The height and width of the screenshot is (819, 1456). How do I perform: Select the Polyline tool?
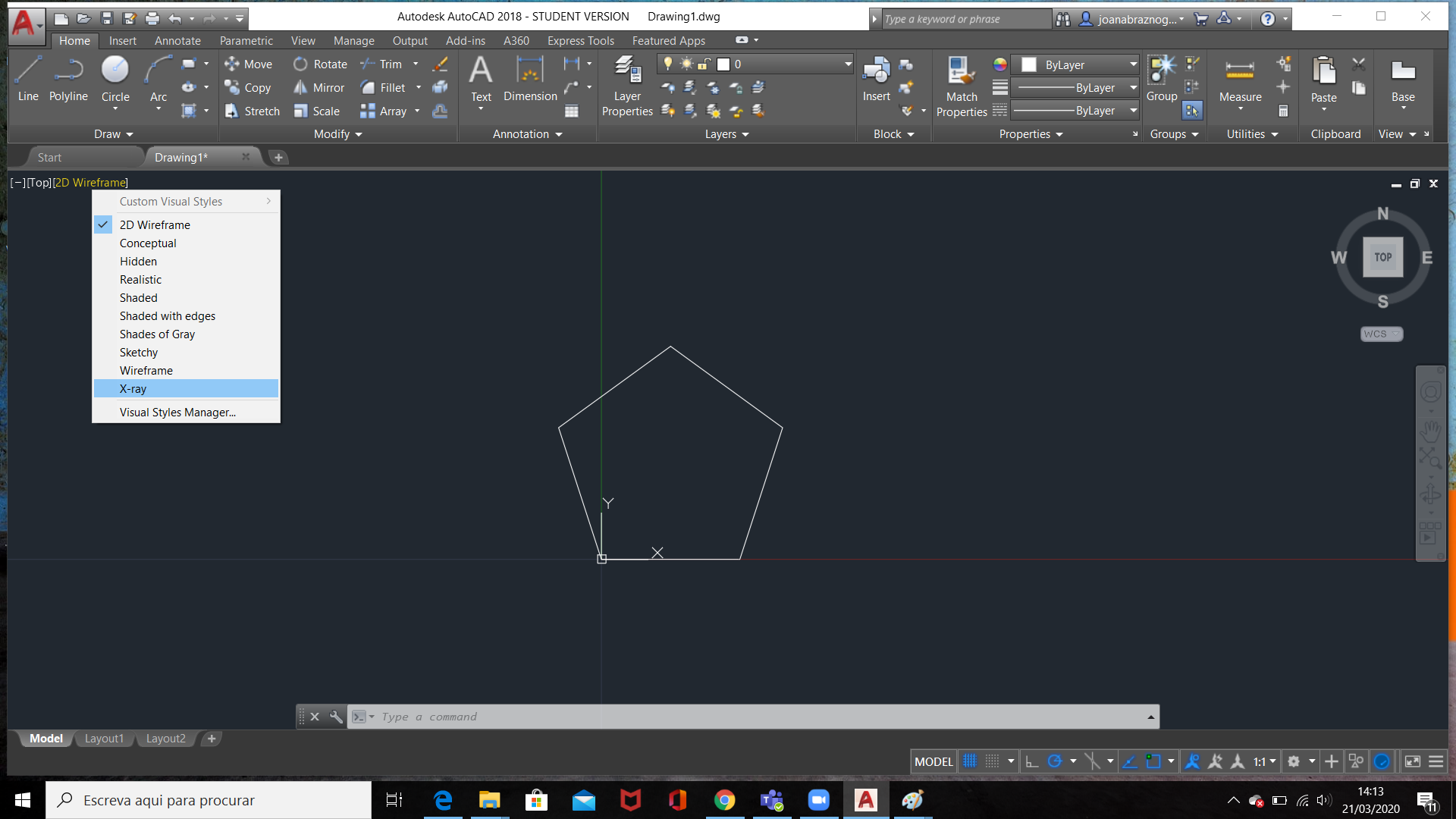point(68,79)
